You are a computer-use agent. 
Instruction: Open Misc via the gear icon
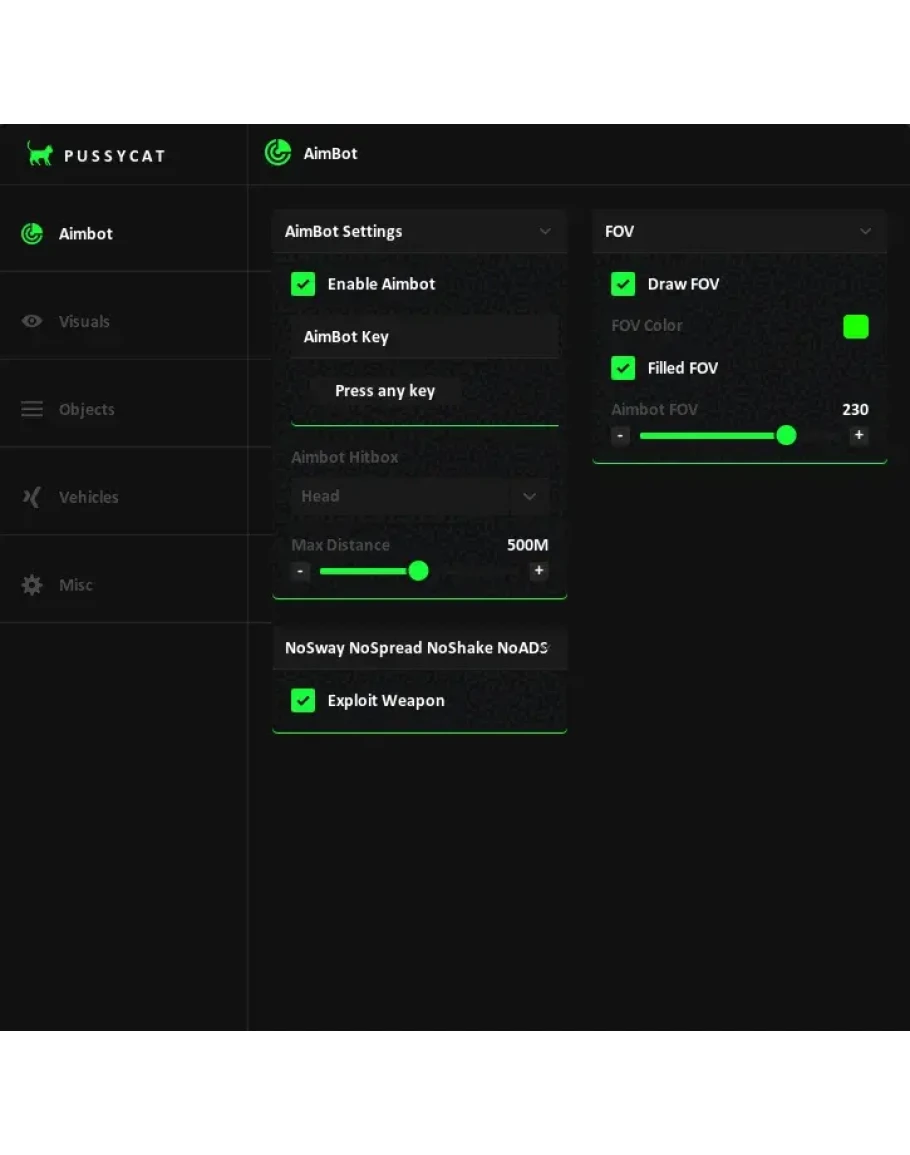[32, 585]
